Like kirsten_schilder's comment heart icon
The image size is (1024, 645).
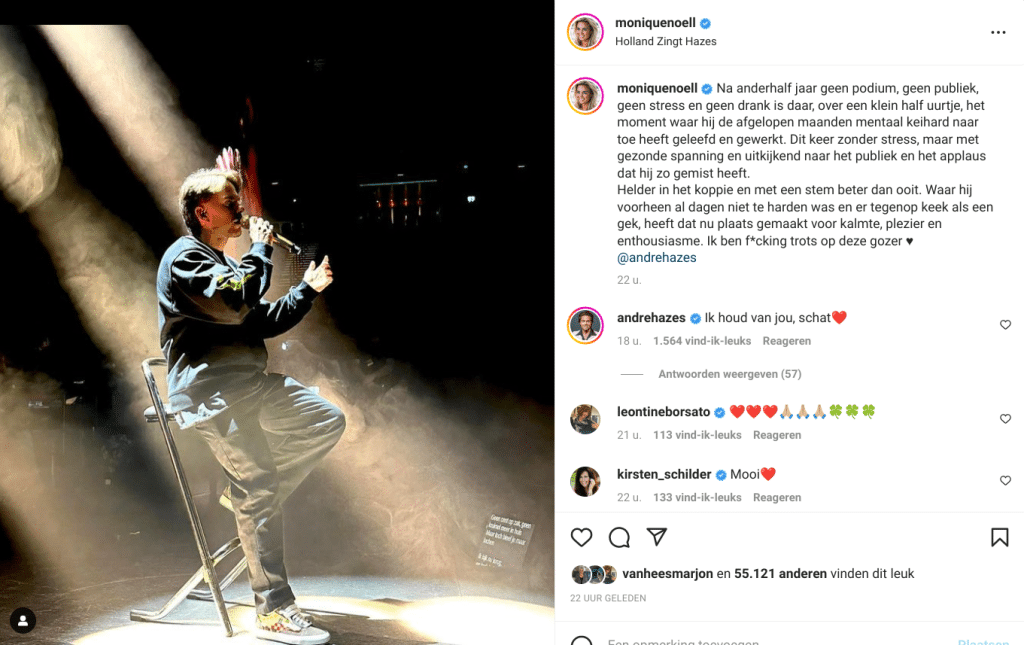click(1005, 480)
